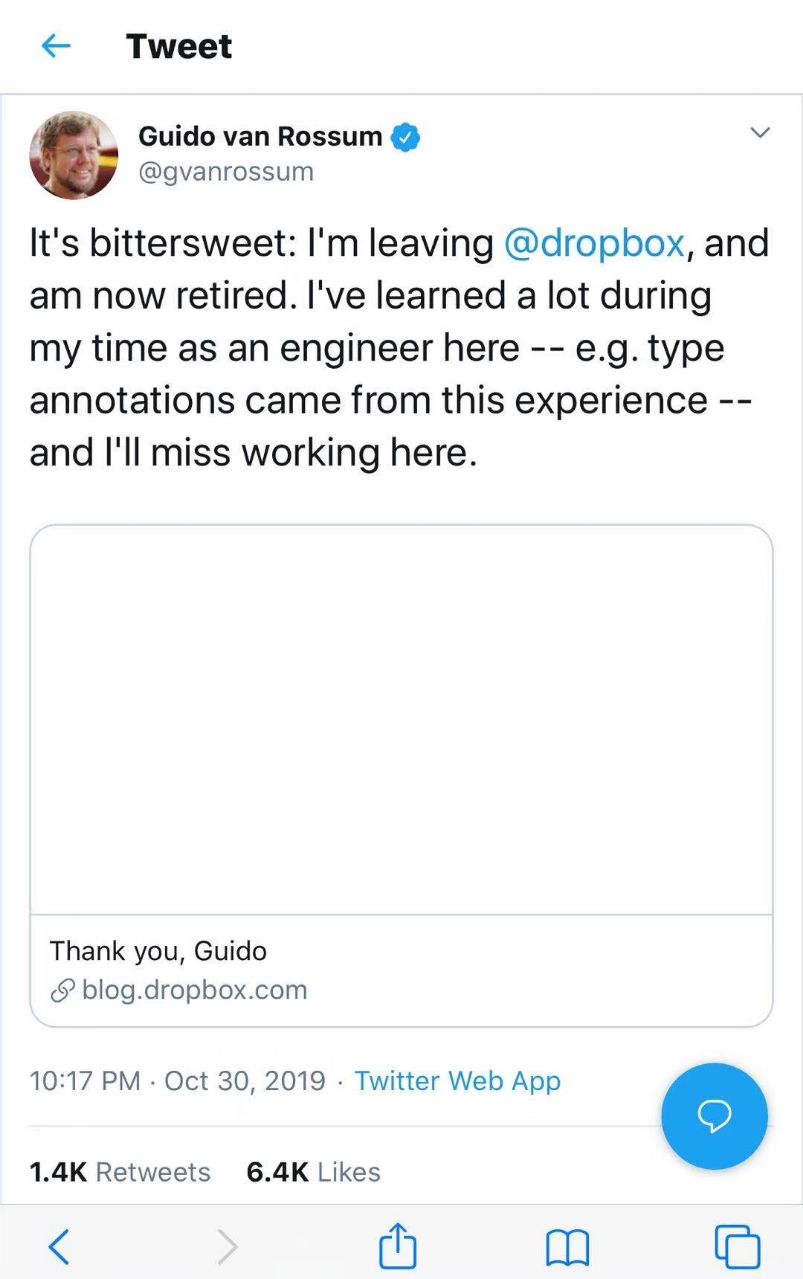This screenshot has width=803, height=1279.
Task: Tap the blue back arrow in Tweet header
Action: (56, 46)
